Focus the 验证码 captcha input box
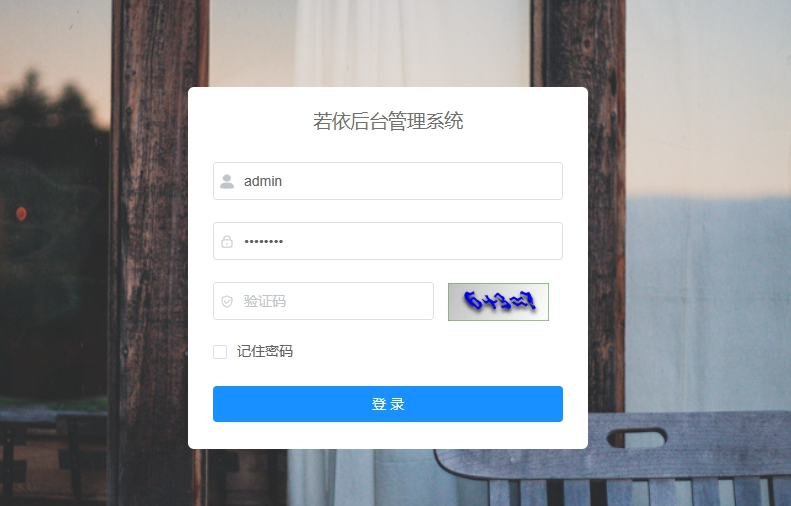This screenshot has width=791, height=506. pos(323,301)
